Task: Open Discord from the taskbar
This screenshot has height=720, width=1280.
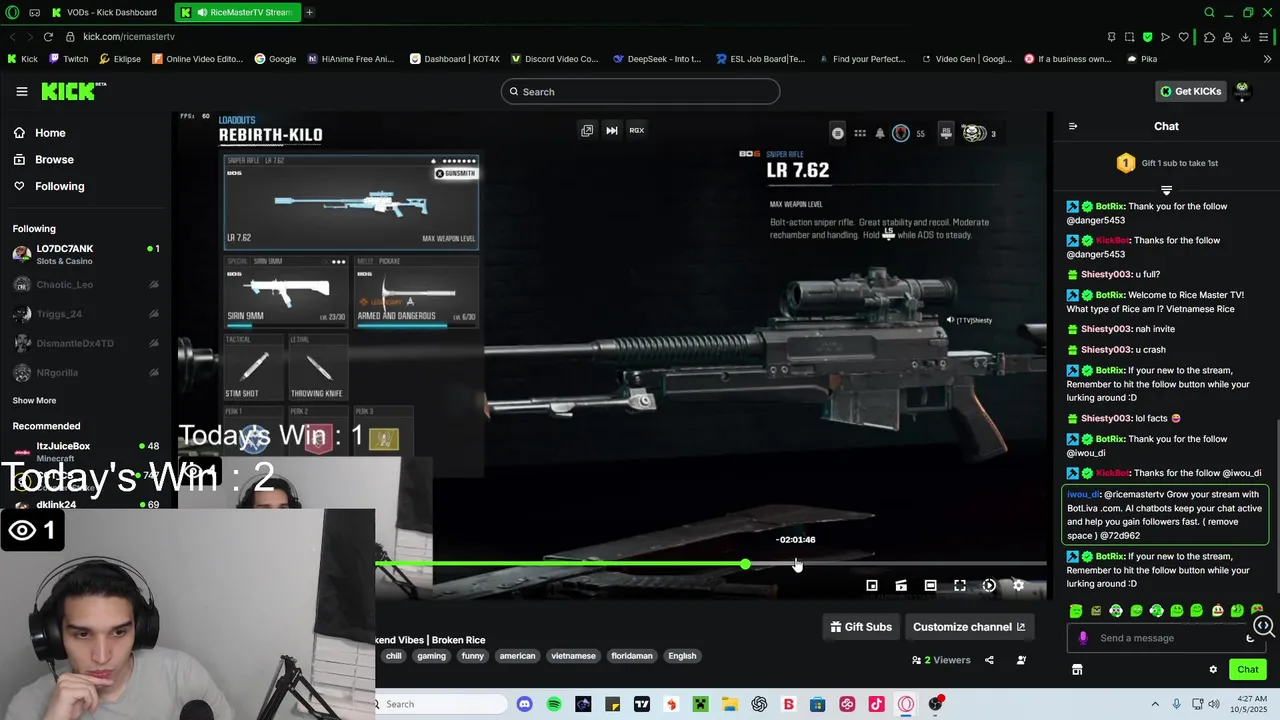Action: 525,704
